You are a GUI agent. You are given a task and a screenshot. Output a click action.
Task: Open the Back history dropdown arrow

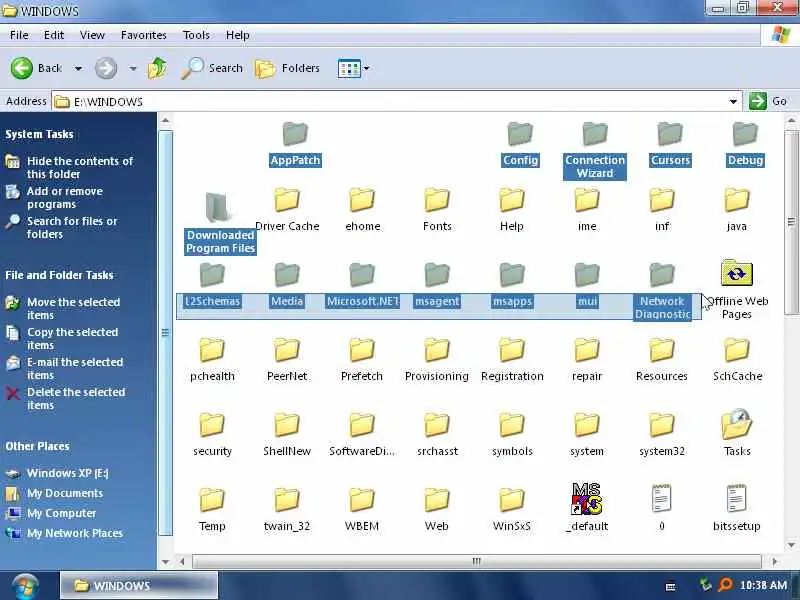click(78, 68)
